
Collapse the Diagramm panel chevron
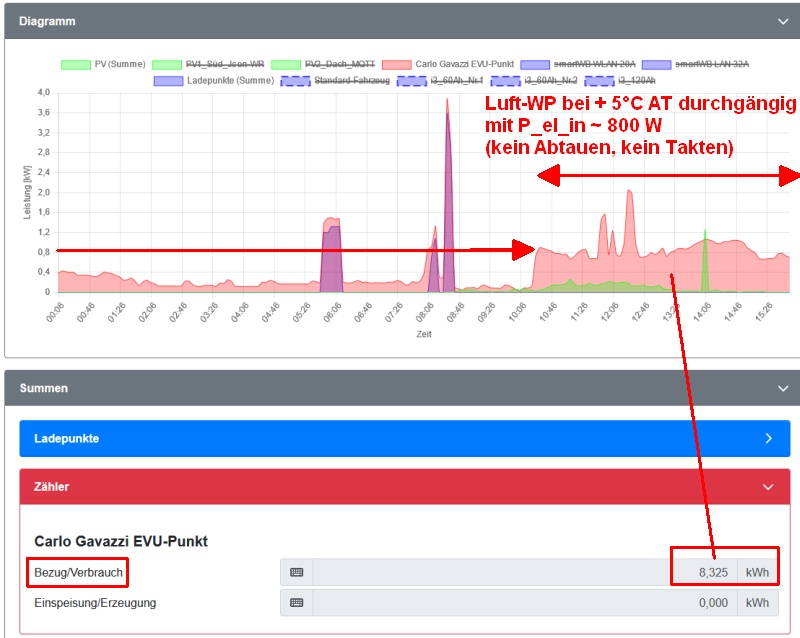(x=783, y=21)
